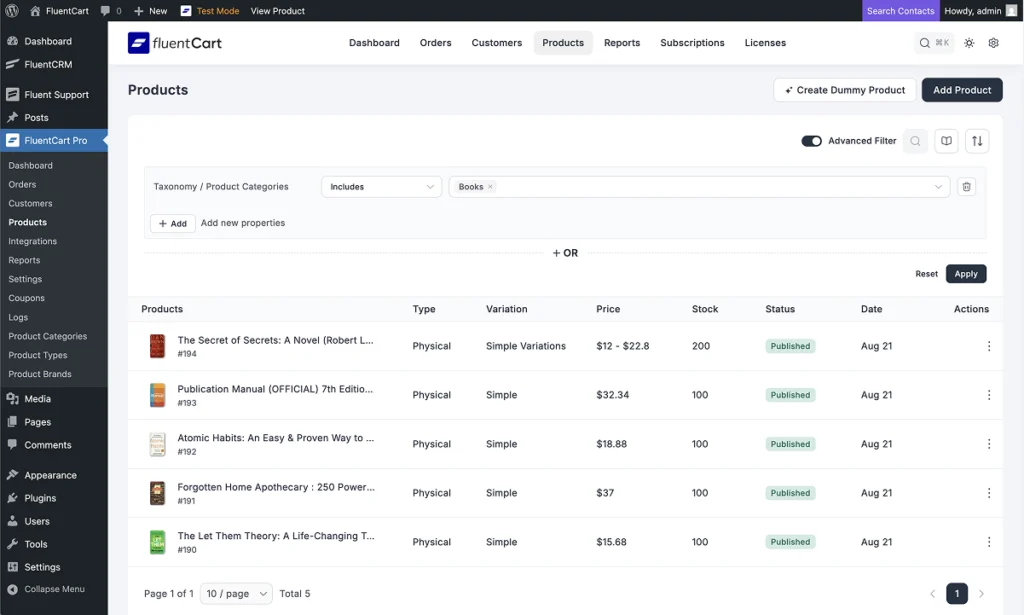The image size is (1024, 615).
Task: Switch to the Licenses tab
Action: tap(765, 43)
